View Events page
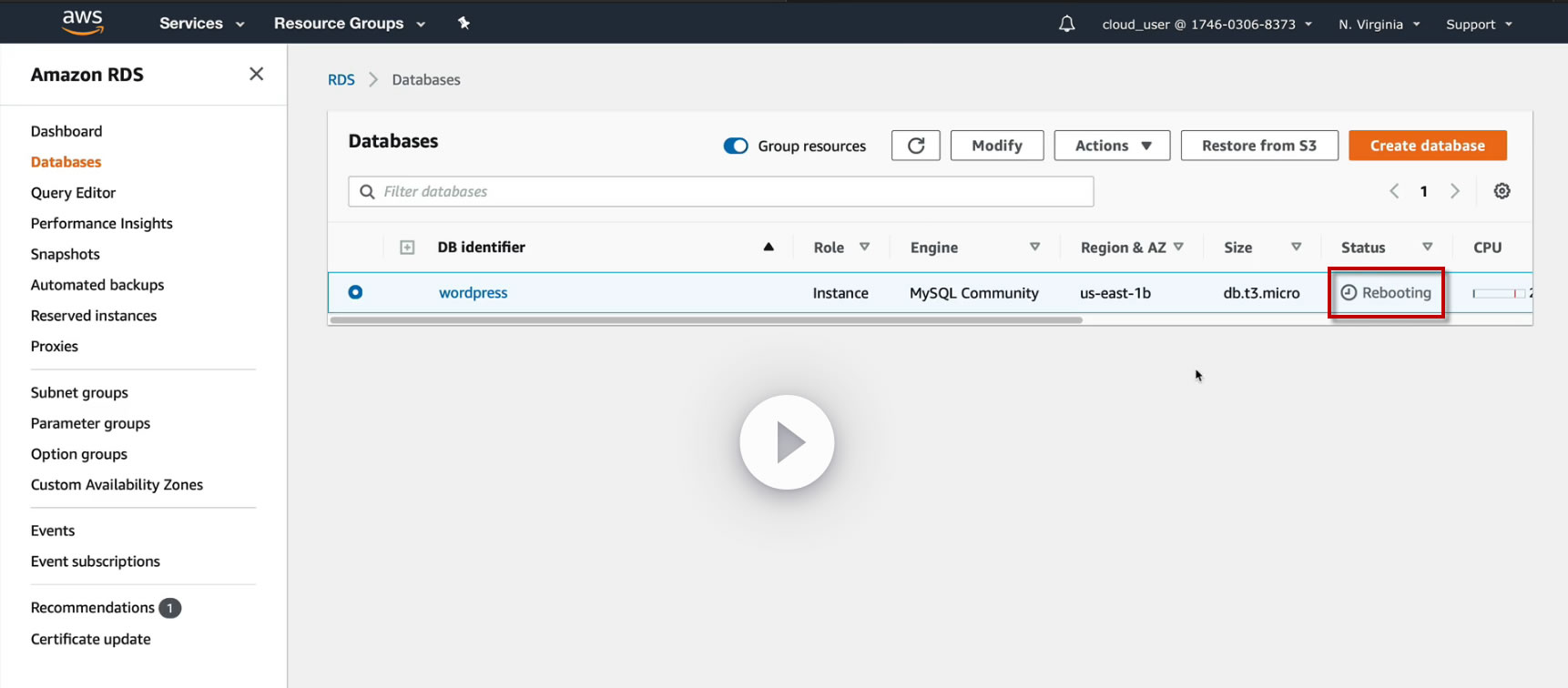 [53, 531]
